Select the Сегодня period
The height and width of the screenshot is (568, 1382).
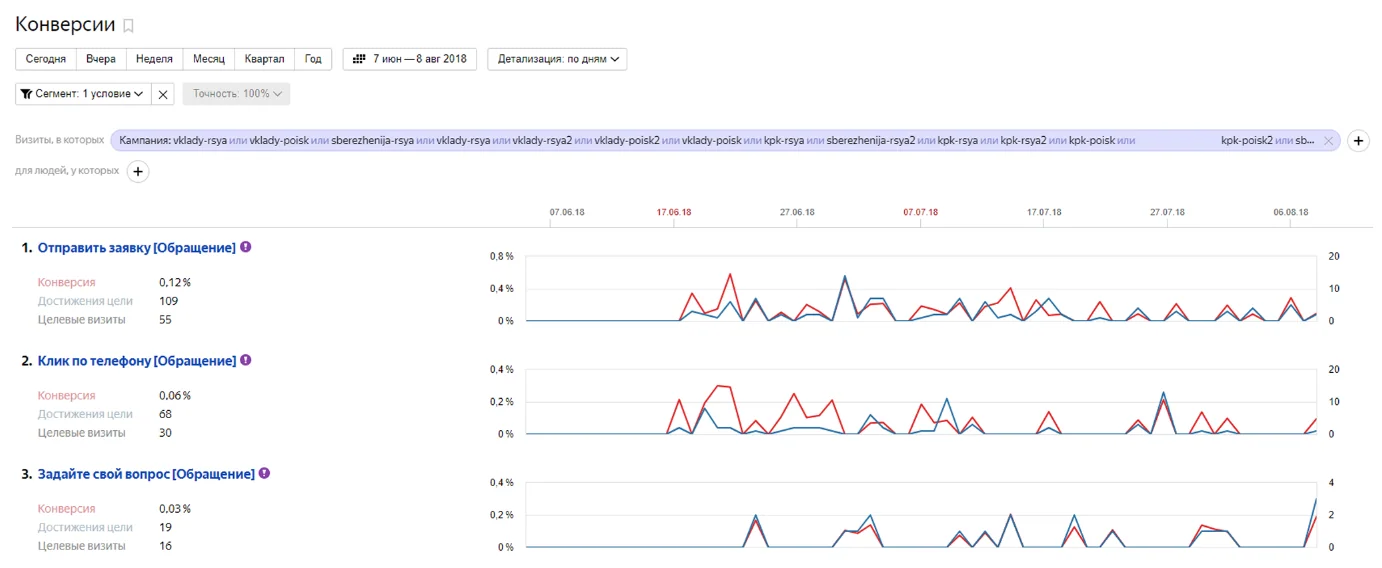[x=46, y=59]
